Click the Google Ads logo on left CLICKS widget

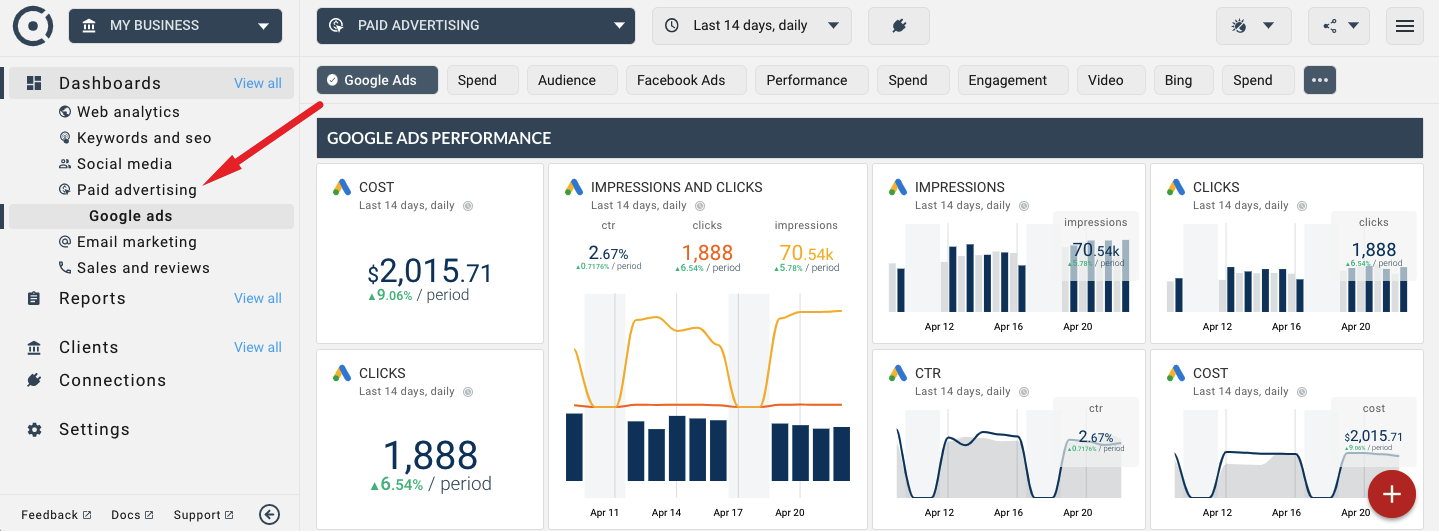coord(341,373)
